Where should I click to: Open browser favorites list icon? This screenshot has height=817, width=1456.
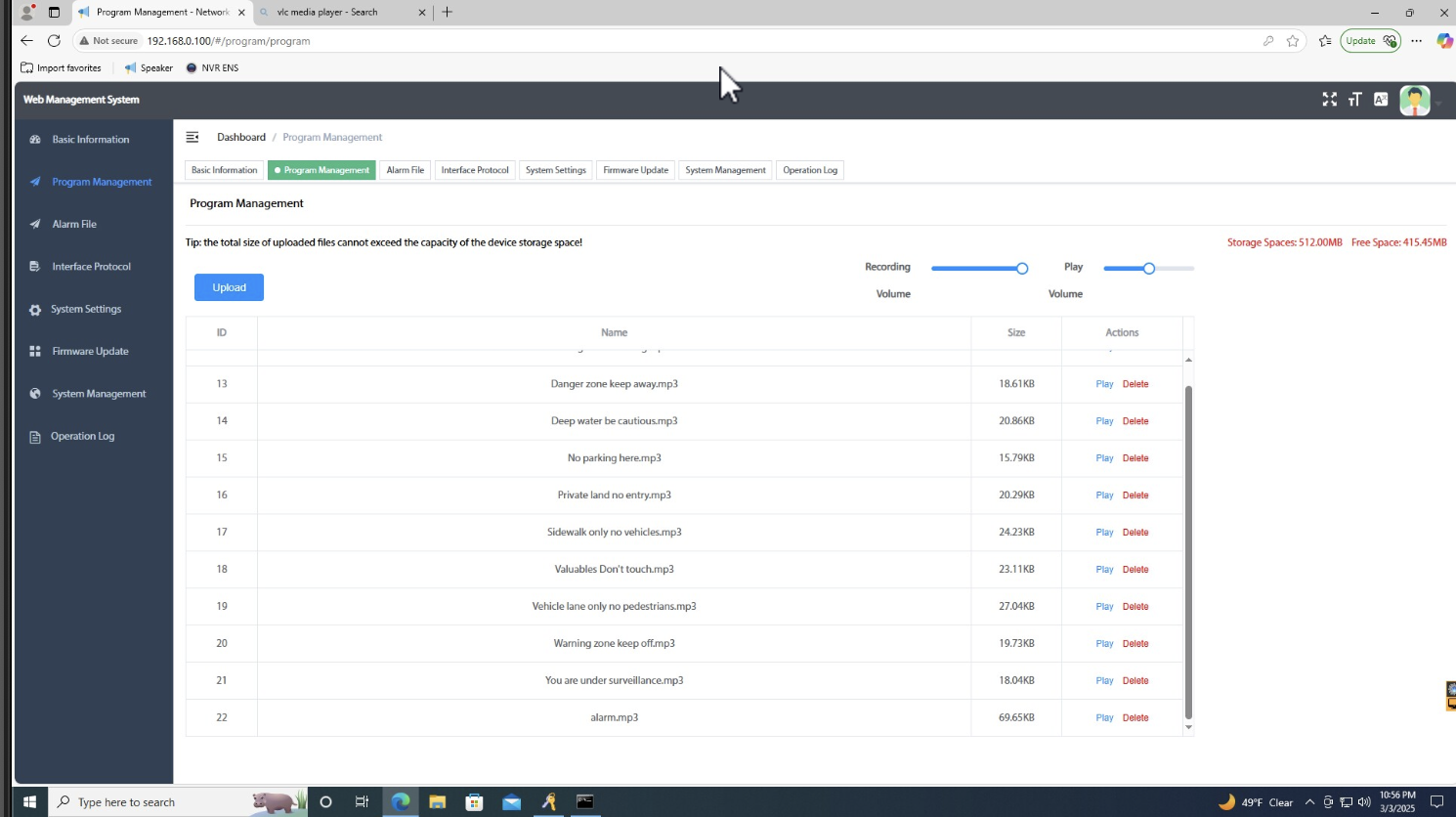(x=1325, y=41)
